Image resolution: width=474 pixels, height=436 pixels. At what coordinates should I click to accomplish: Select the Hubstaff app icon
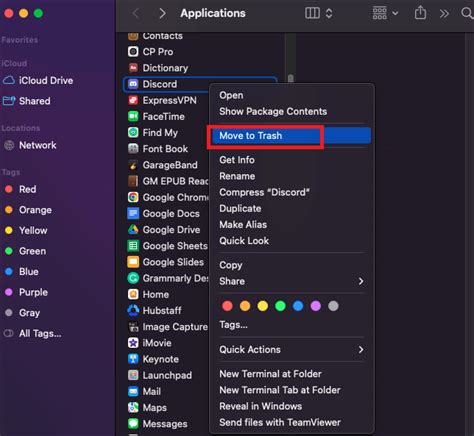click(133, 310)
